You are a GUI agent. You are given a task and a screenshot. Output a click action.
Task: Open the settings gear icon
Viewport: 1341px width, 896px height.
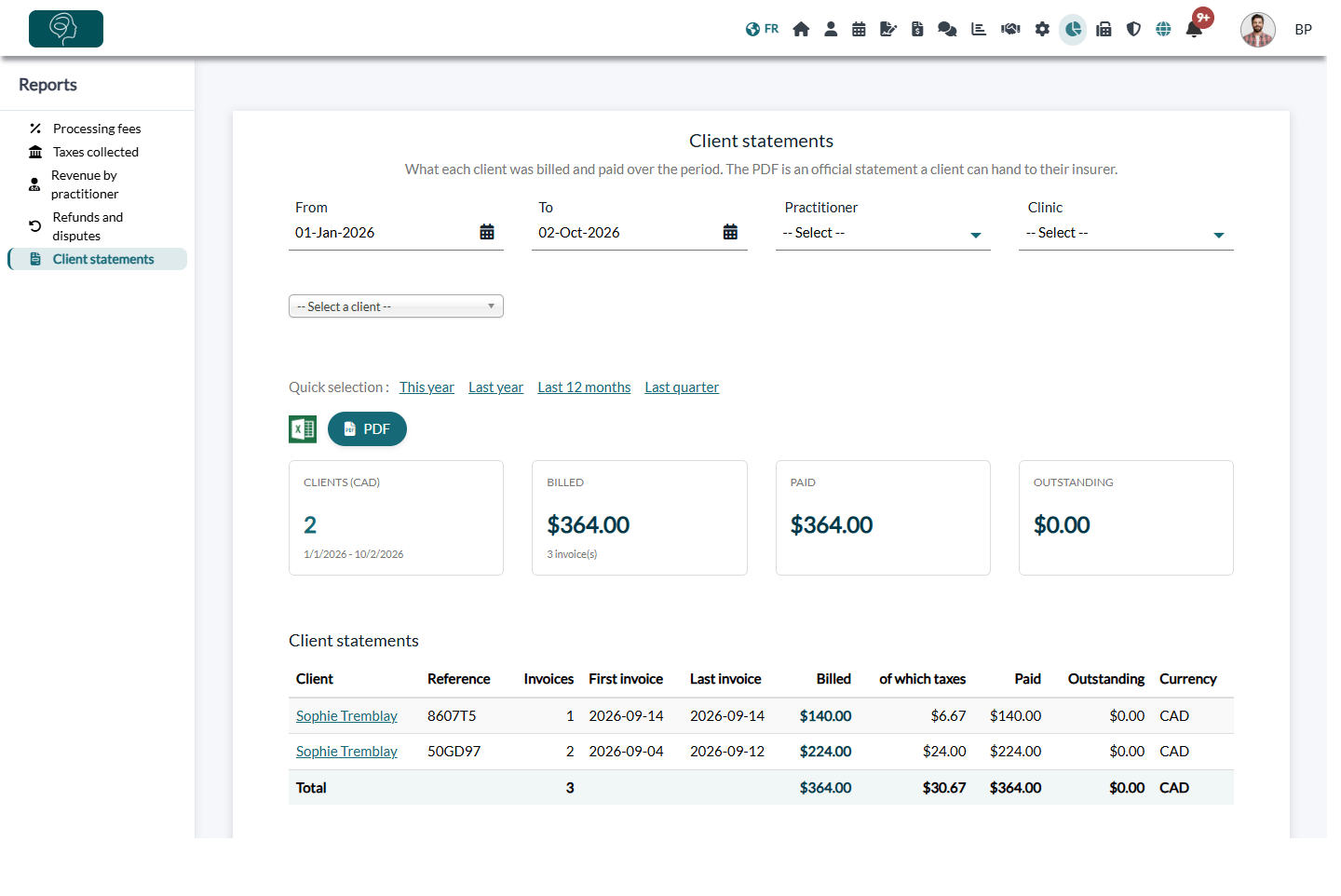coord(1042,29)
